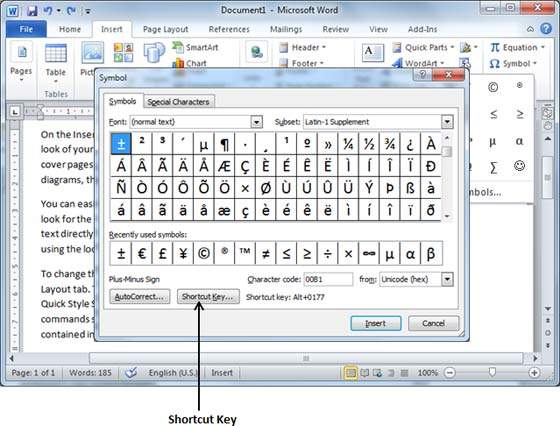Expand the from Unicode (hex) dropdown
Image resolution: width=560 pixels, height=426 pixels.
click(x=447, y=279)
